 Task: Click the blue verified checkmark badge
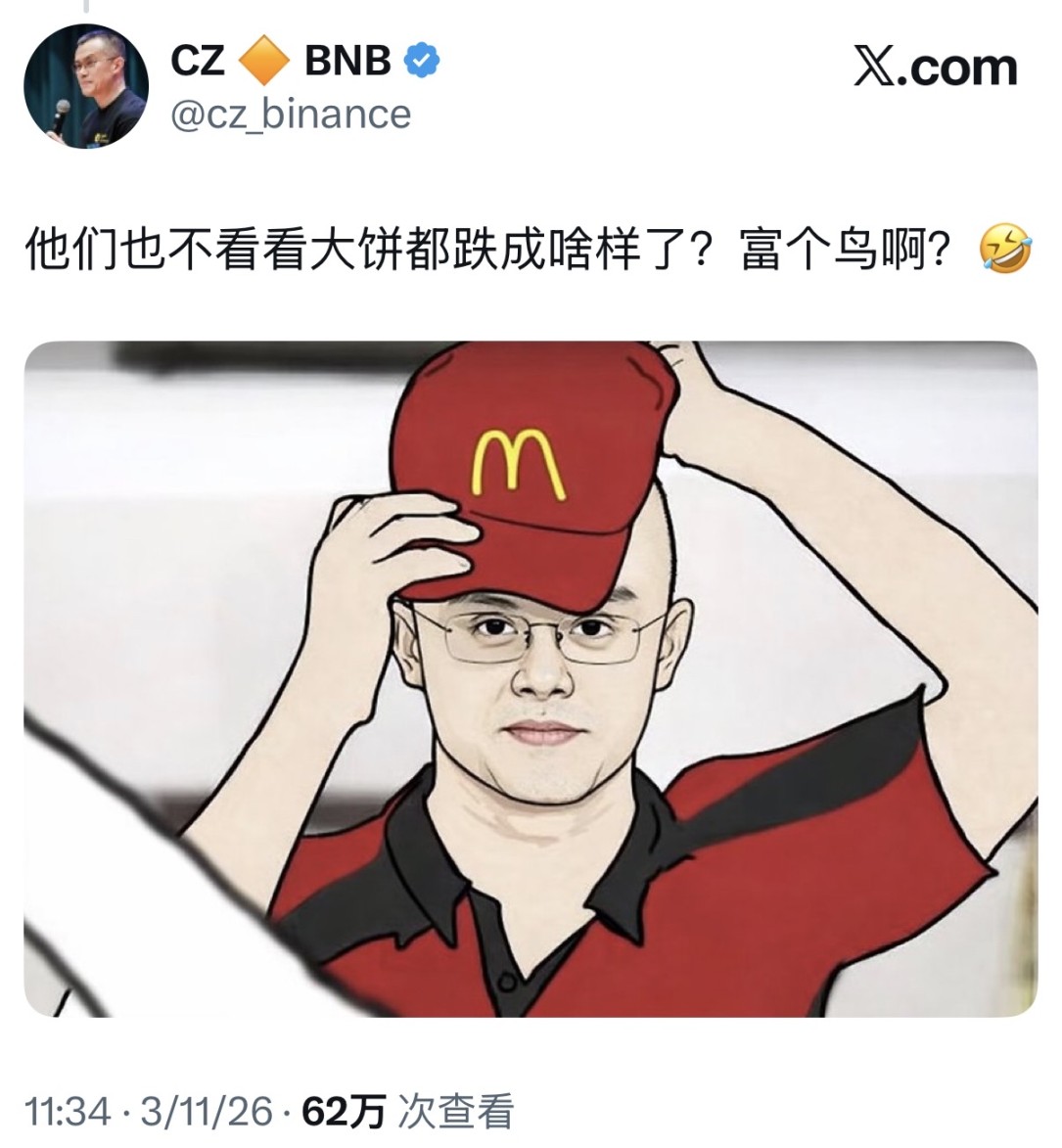coord(423,60)
